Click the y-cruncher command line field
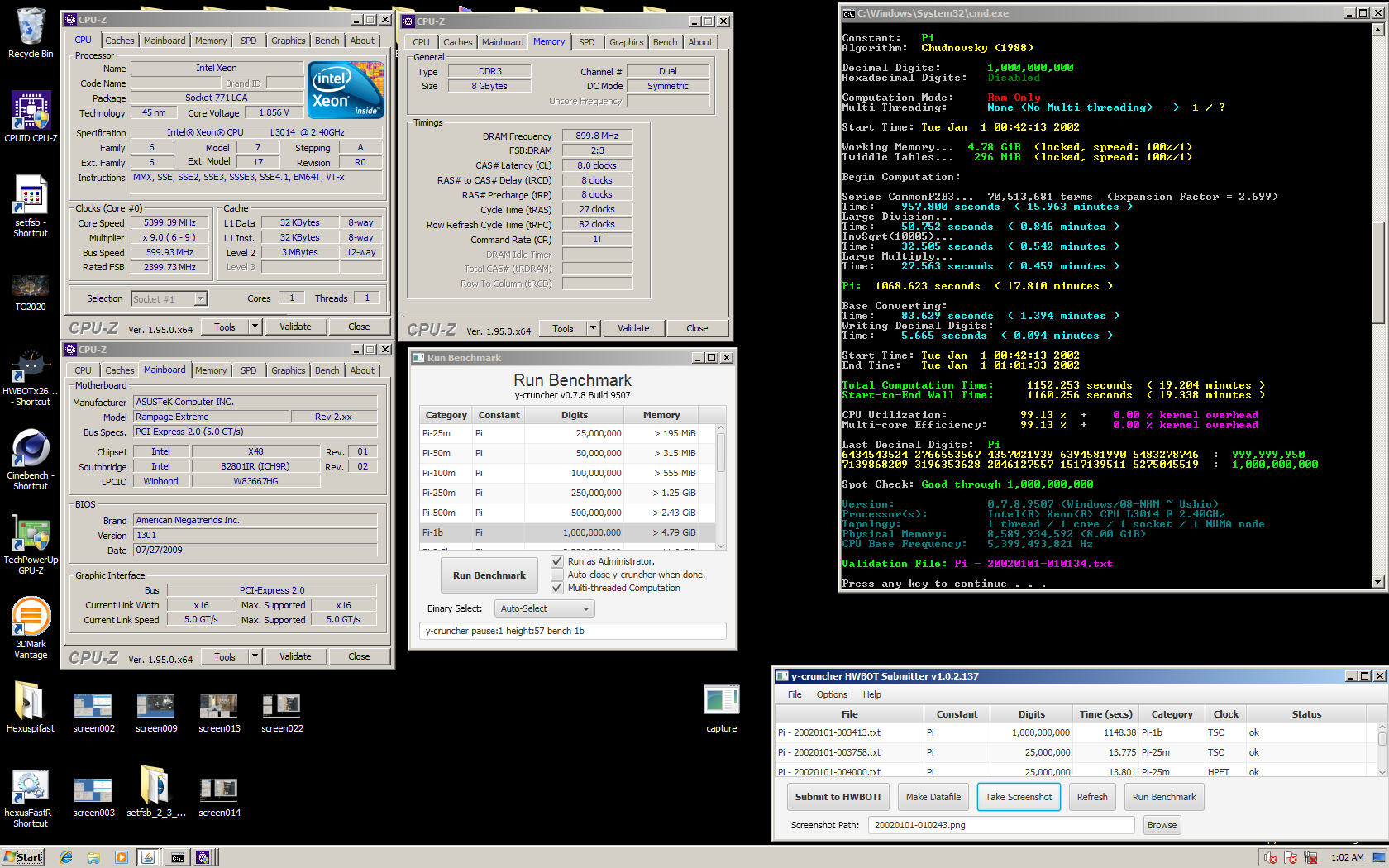This screenshot has height=868, width=1389. 572,631
